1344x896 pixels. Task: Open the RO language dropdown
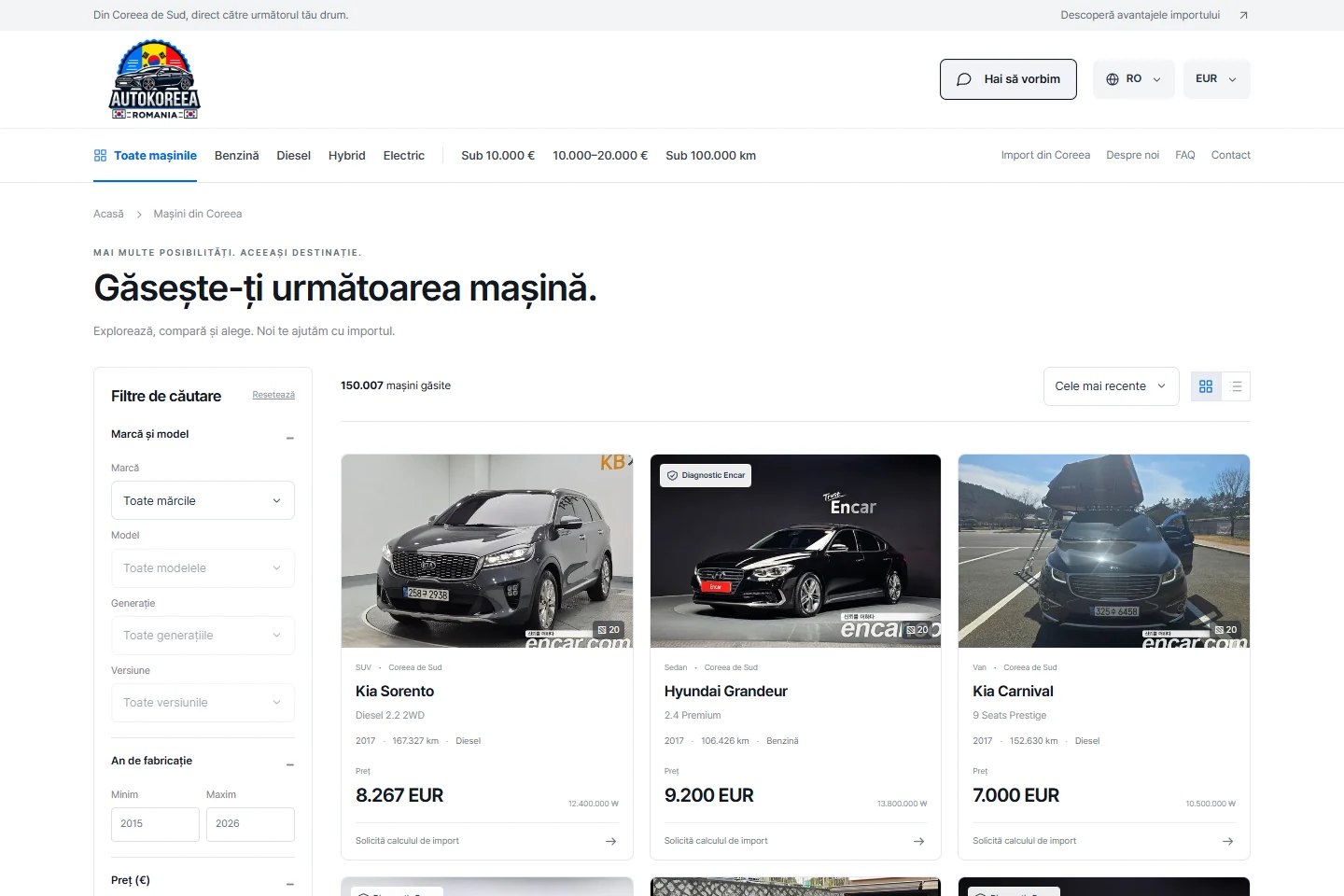pos(1134,79)
